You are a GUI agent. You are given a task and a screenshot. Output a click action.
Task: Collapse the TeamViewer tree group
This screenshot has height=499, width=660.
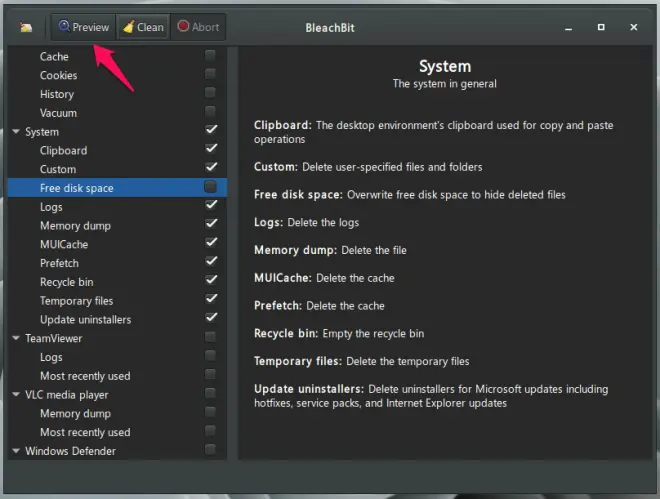click(16, 338)
